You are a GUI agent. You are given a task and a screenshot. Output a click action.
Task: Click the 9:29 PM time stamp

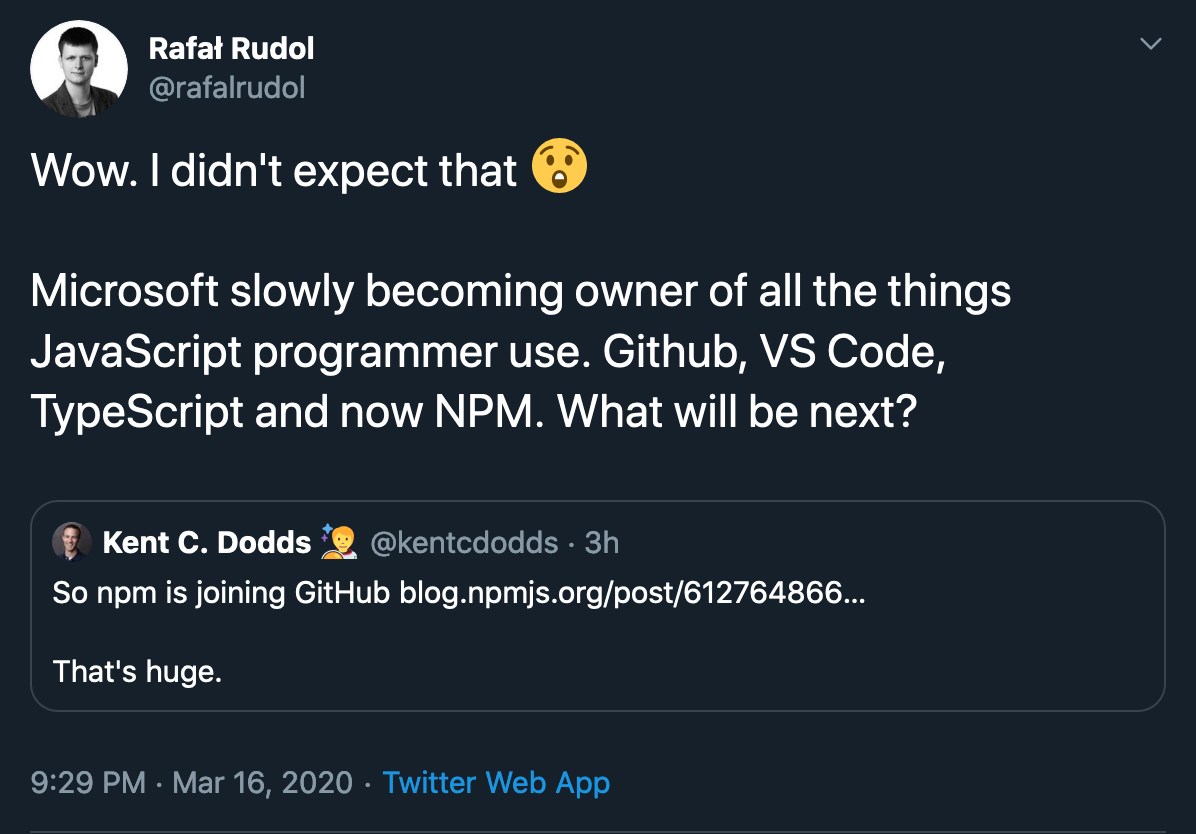pyautogui.click(x=88, y=783)
